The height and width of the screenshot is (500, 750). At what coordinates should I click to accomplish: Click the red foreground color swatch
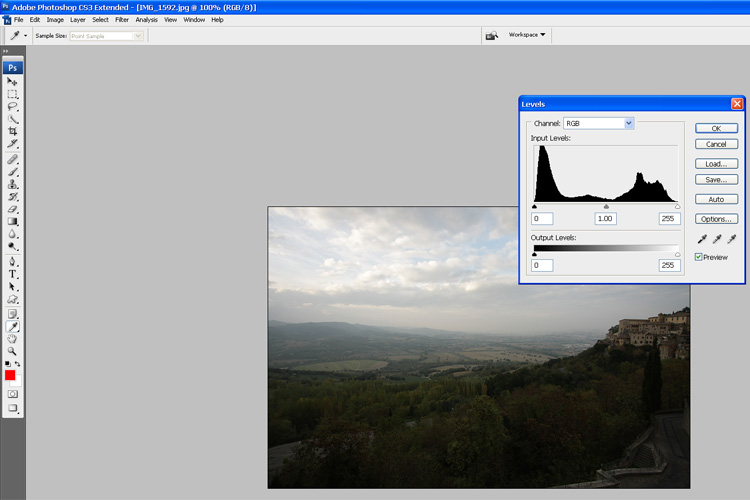point(11,375)
